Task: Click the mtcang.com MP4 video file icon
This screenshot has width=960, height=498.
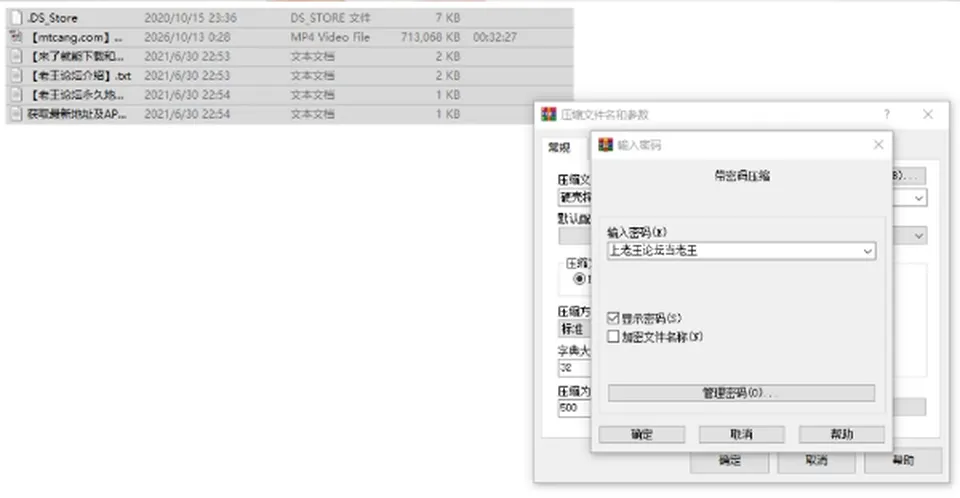Action: pyautogui.click(x=17, y=37)
